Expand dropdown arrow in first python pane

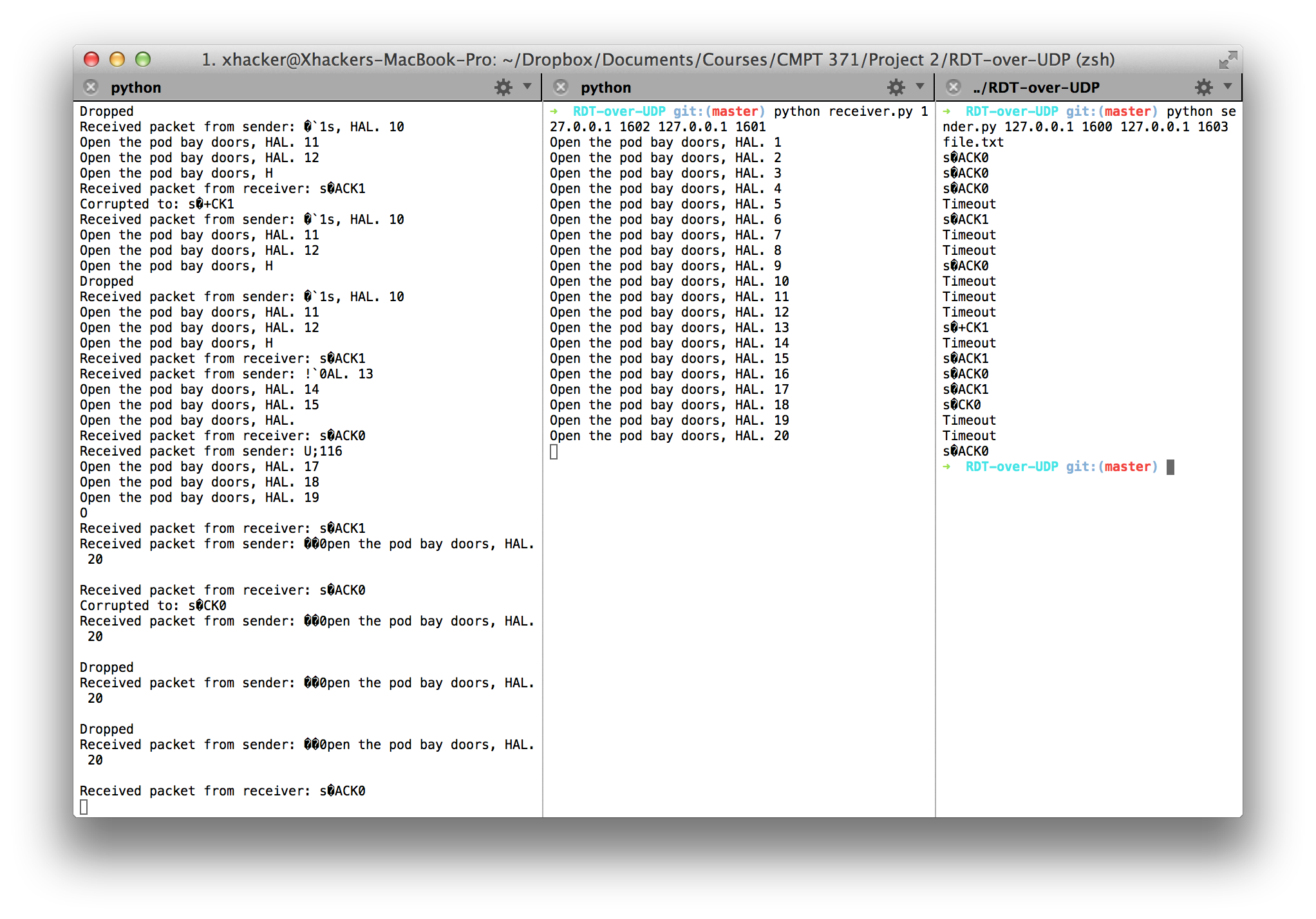pos(527,86)
